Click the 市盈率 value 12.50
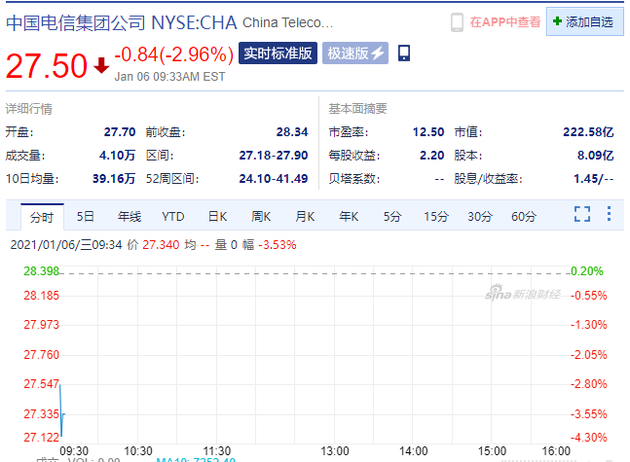The width and height of the screenshot is (630, 462). pos(428,132)
